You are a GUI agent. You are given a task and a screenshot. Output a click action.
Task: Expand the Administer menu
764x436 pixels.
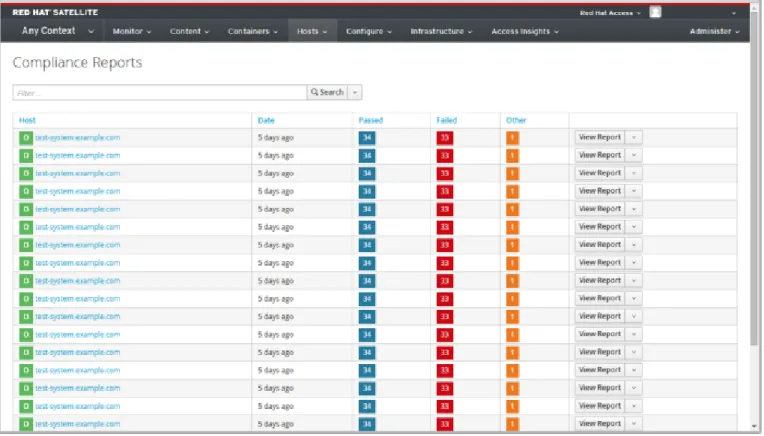[714, 31]
